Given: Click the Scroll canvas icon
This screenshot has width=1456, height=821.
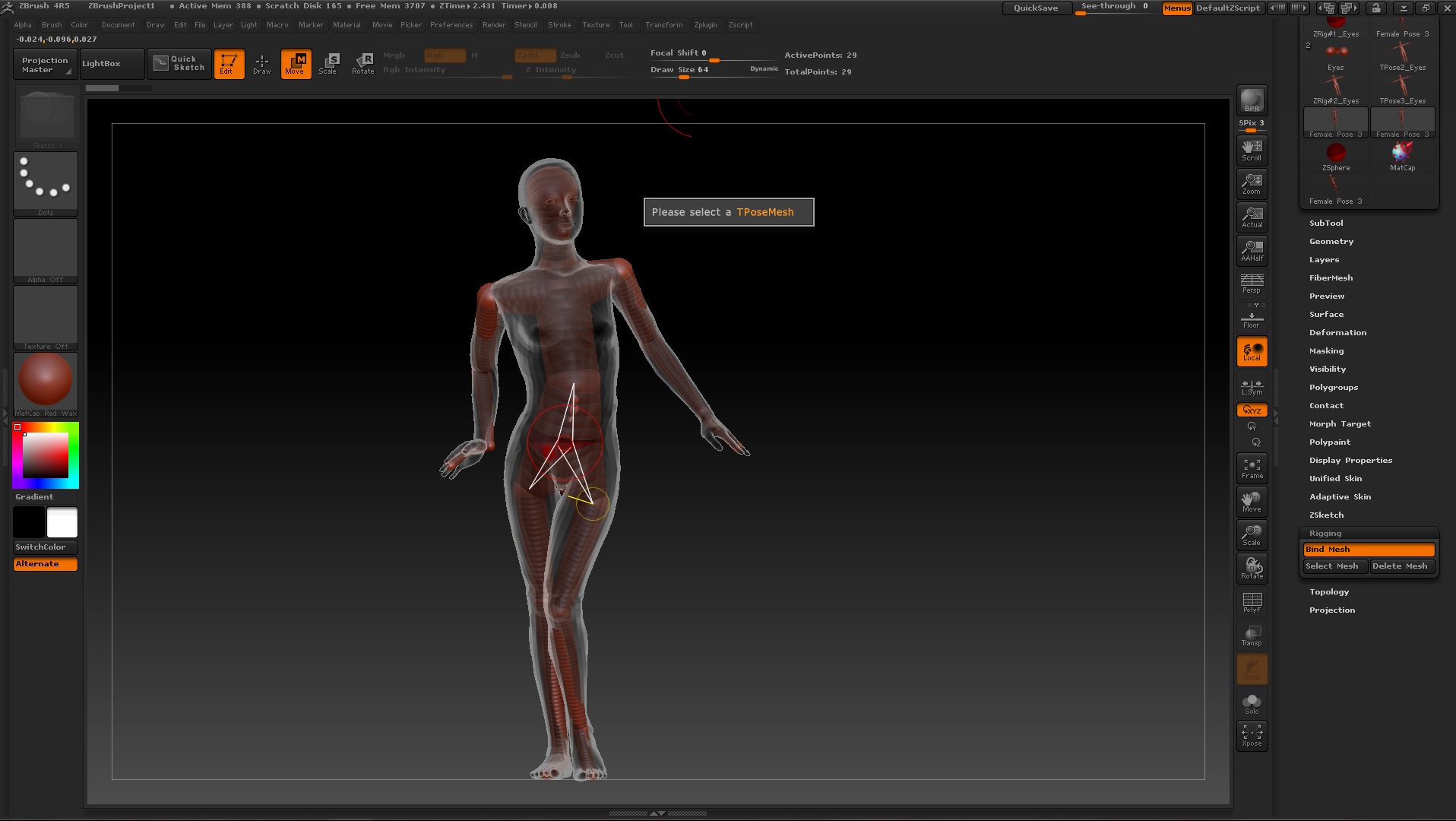Looking at the screenshot, I should pos(1252,151).
